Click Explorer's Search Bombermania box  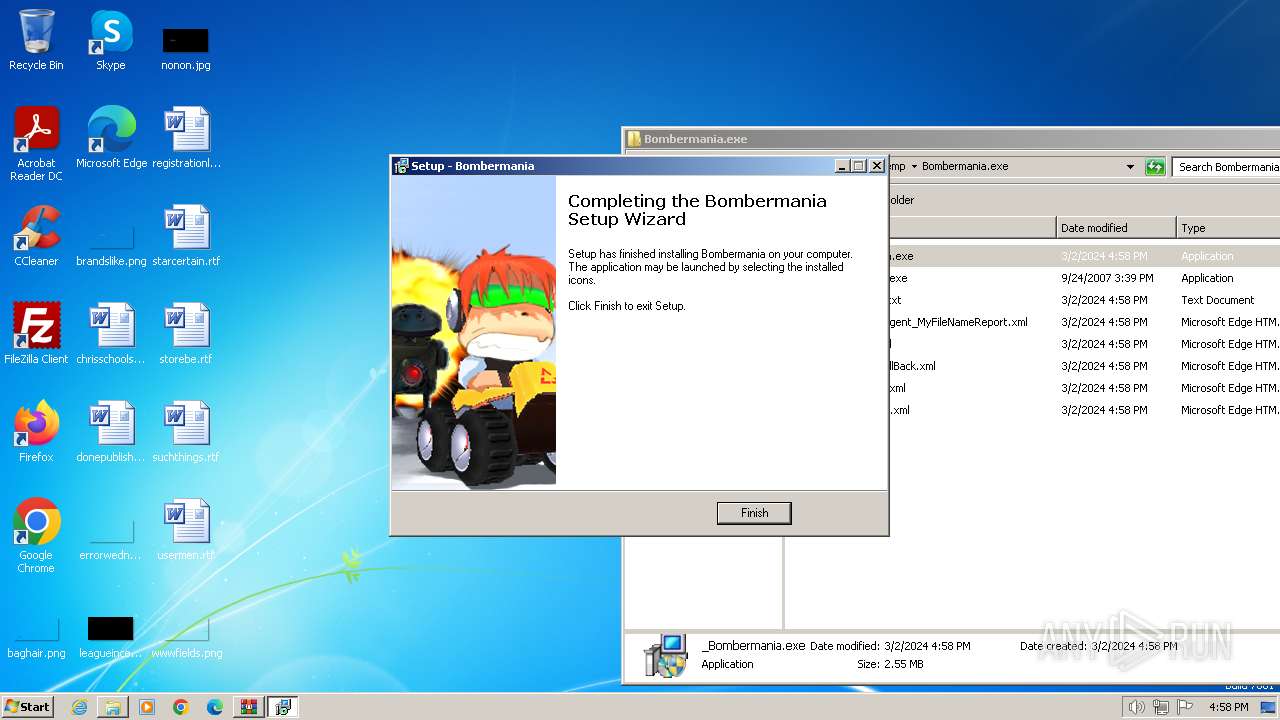coord(1227,167)
